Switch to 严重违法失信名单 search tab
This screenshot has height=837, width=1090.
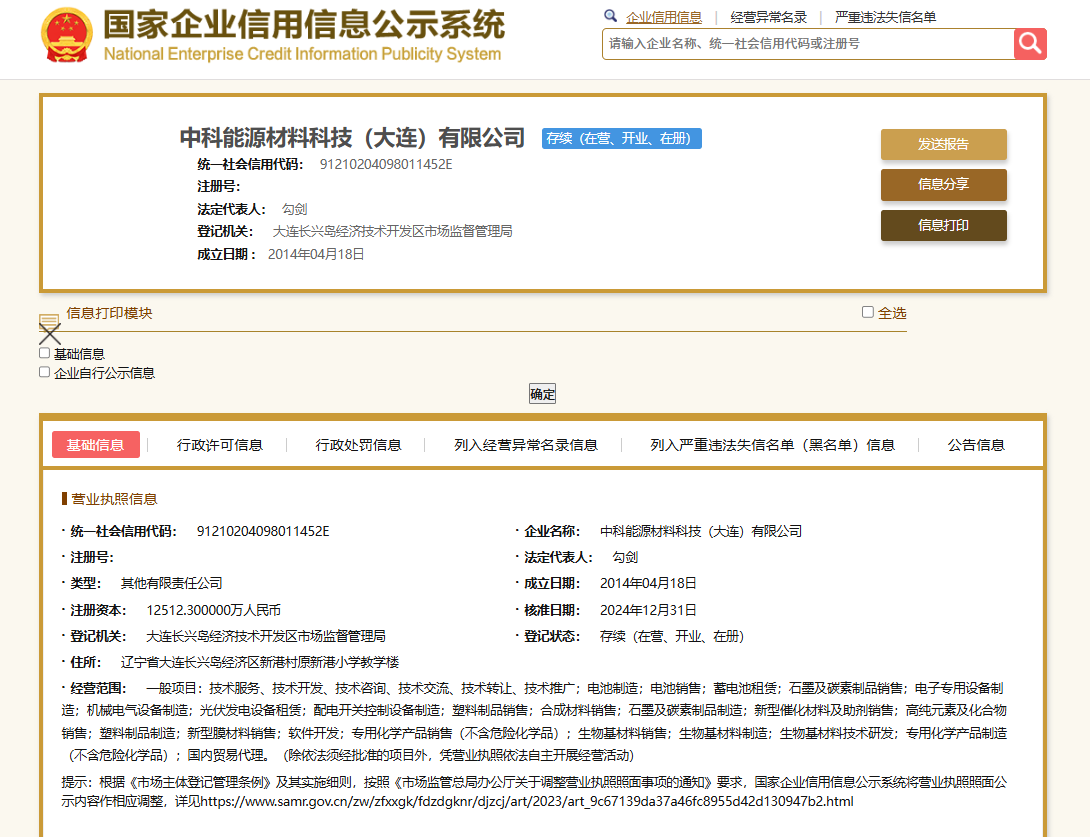click(885, 17)
